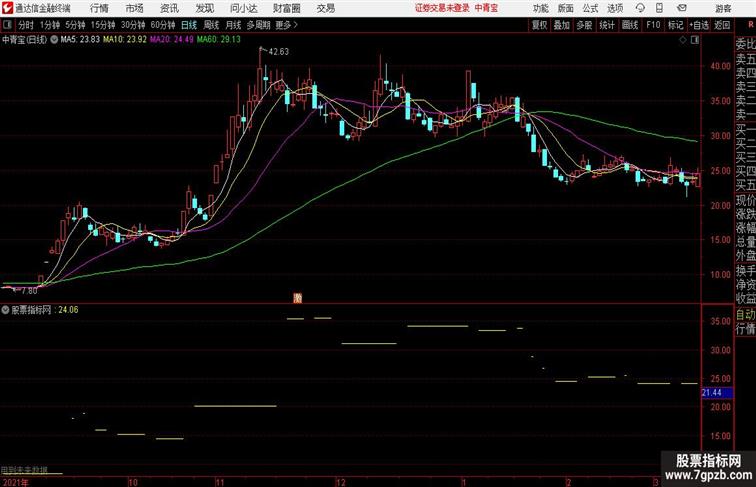Open the 行情 menu
The height and width of the screenshot is (487, 756).
(99, 8)
